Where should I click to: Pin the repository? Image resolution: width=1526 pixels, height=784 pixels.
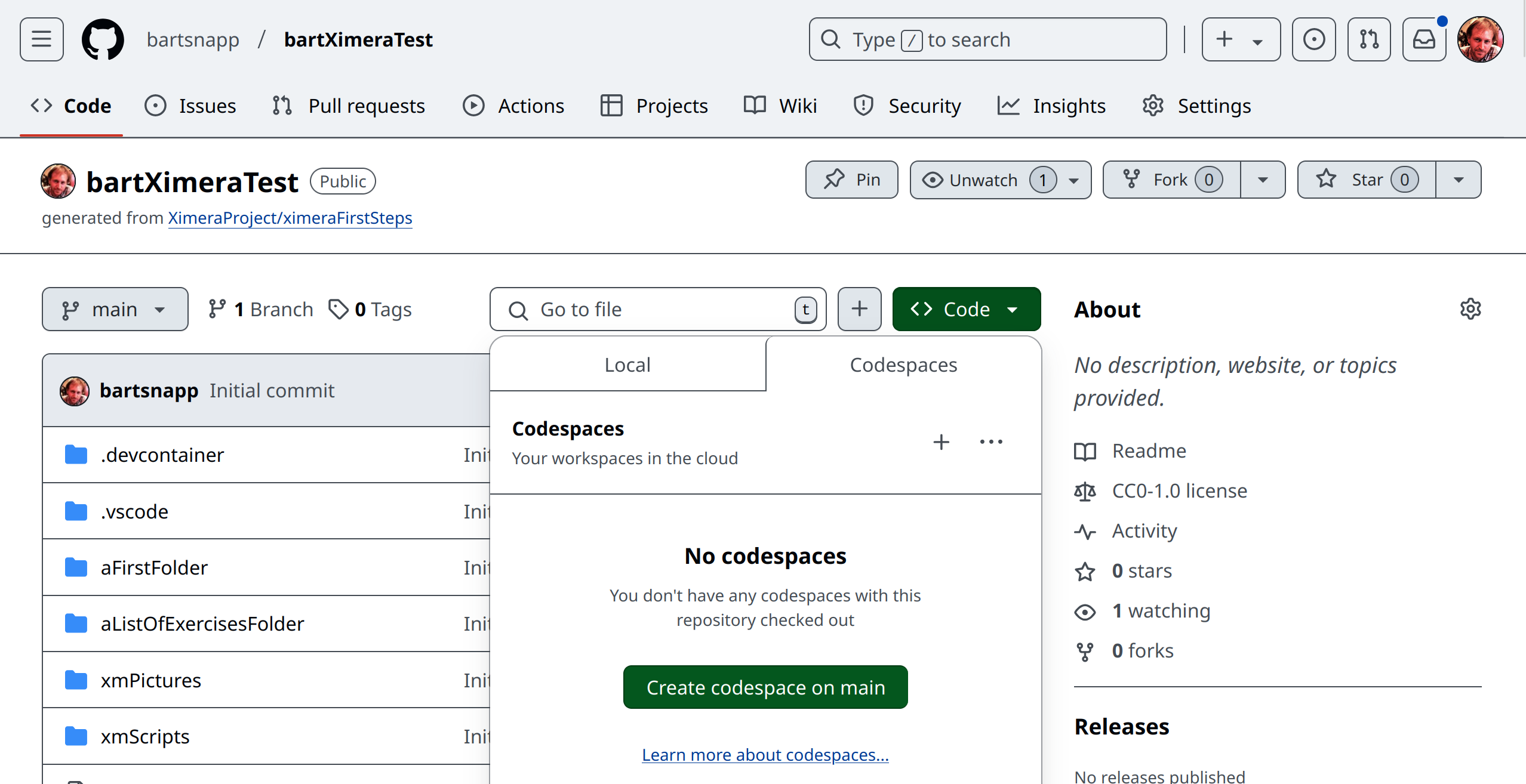851,180
